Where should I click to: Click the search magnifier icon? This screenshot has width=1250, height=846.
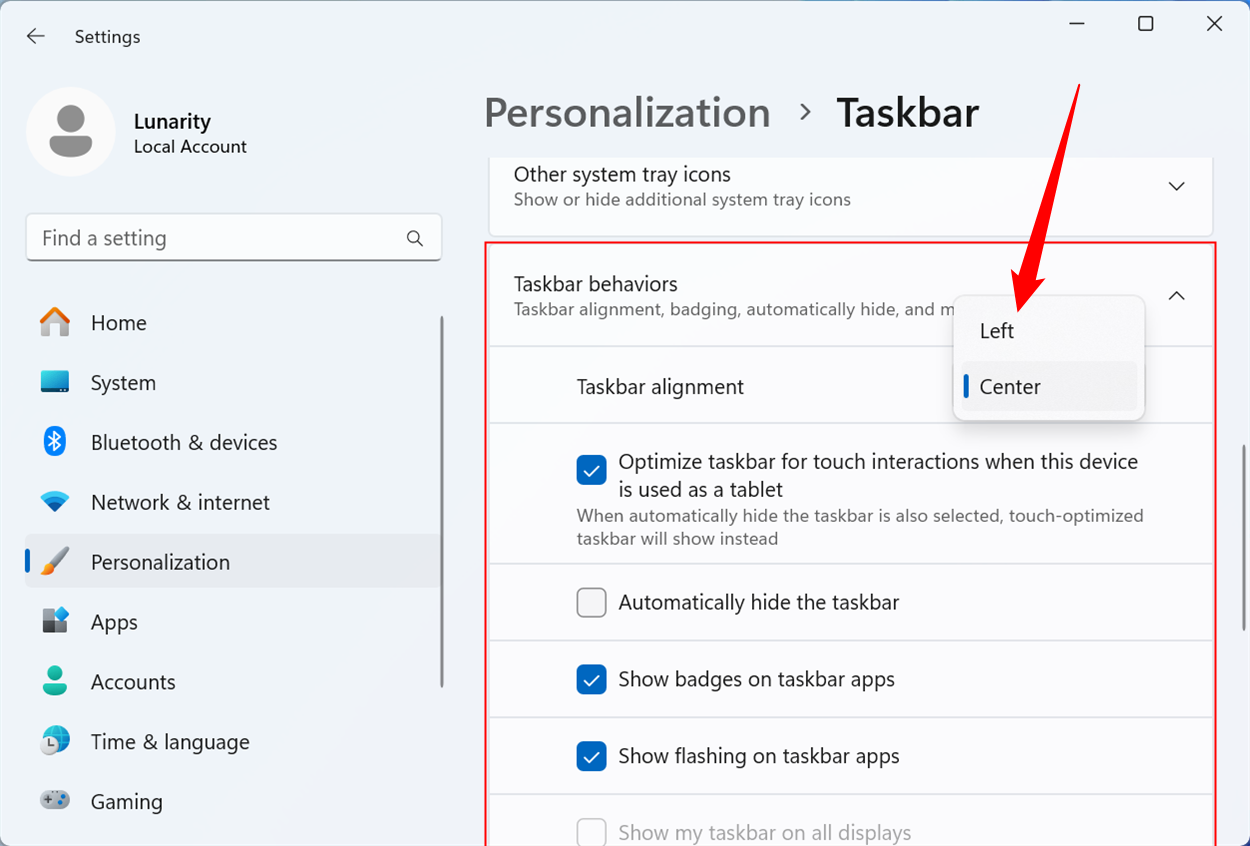click(415, 238)
